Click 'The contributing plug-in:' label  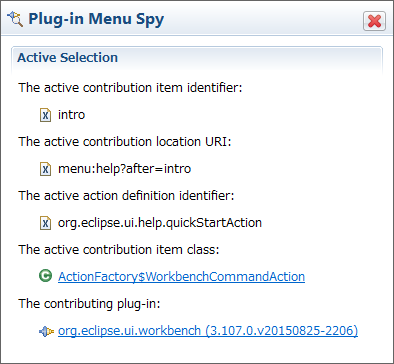click(x=89, y=304)
